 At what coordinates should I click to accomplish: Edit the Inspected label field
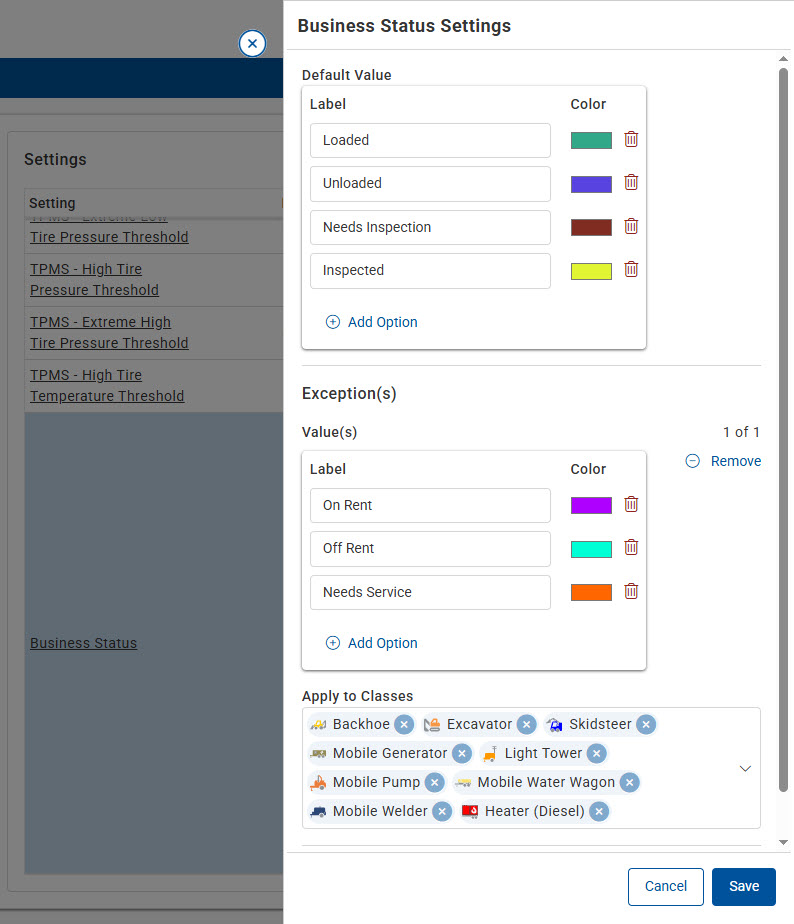coord(430,271)
